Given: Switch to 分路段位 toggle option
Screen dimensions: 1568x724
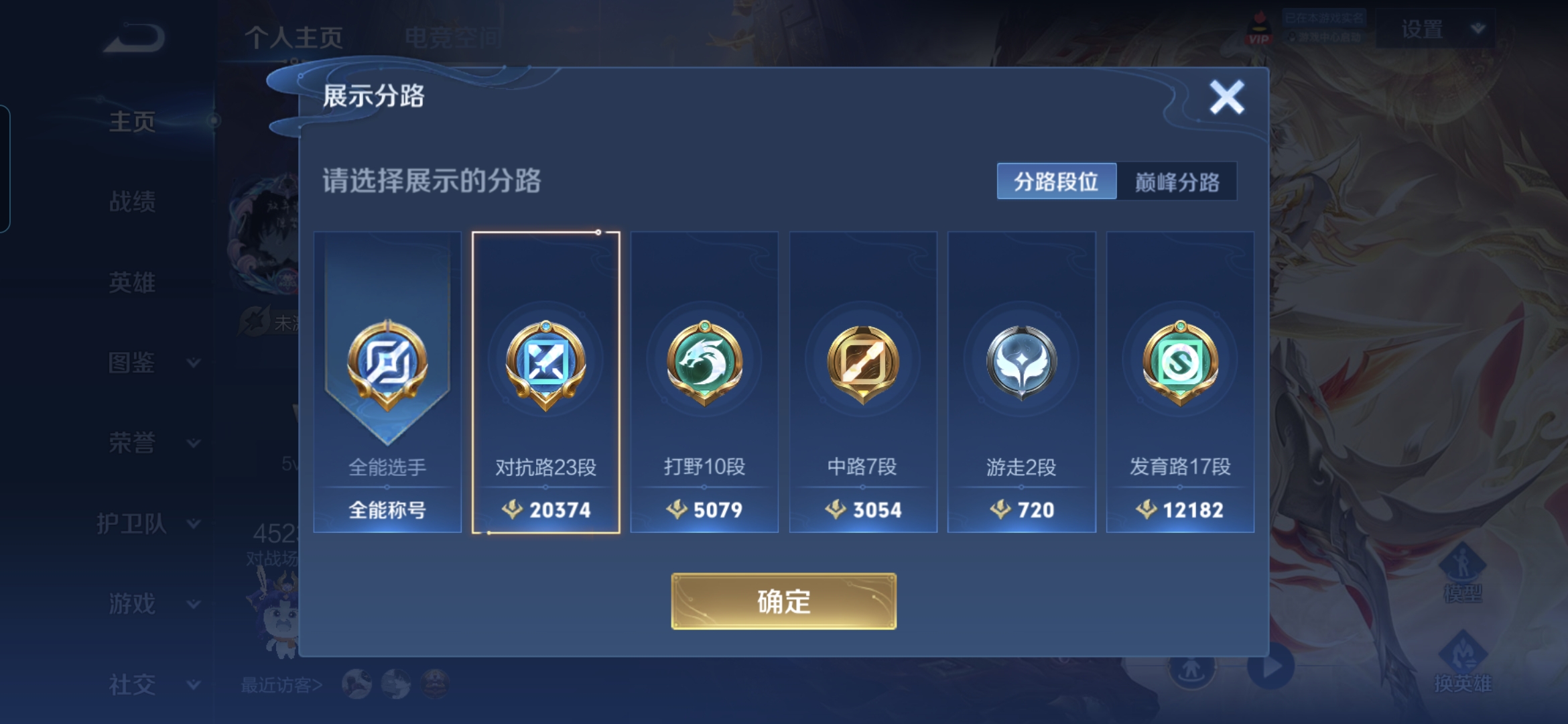Looking at the screenshot, I should [1056, 181].
